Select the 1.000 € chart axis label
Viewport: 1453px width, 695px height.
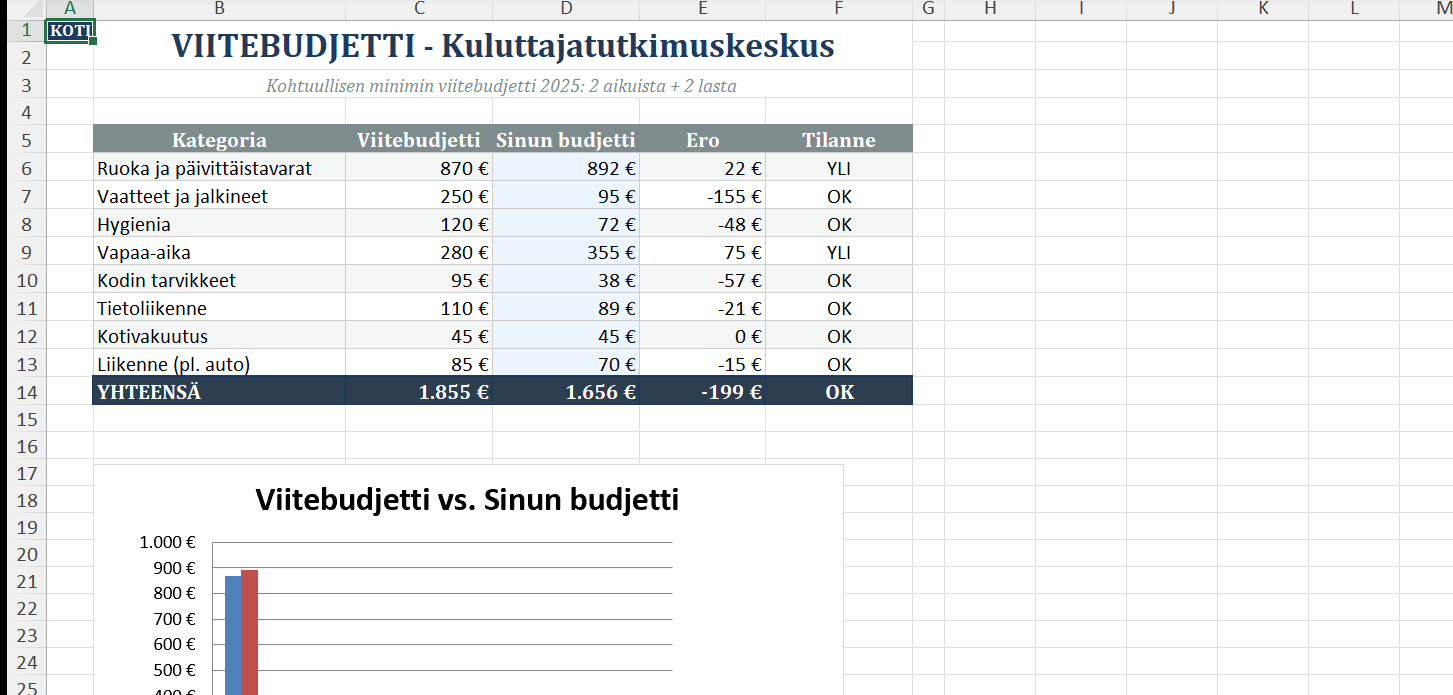tap(168, 543)
